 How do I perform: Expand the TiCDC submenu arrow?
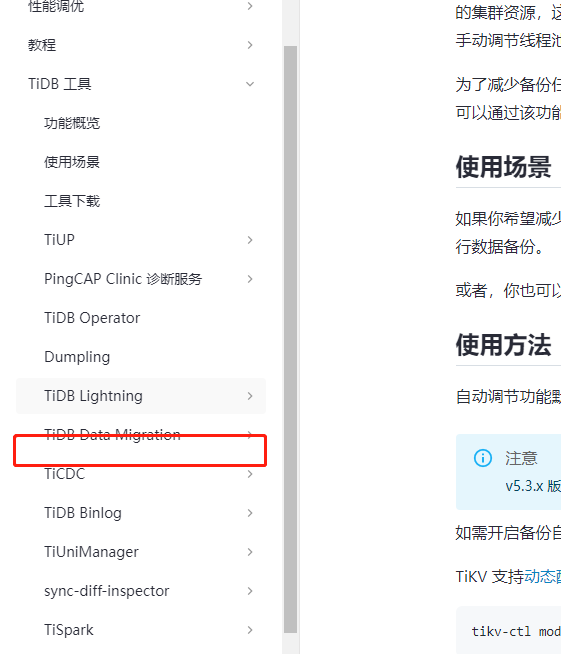250,474
